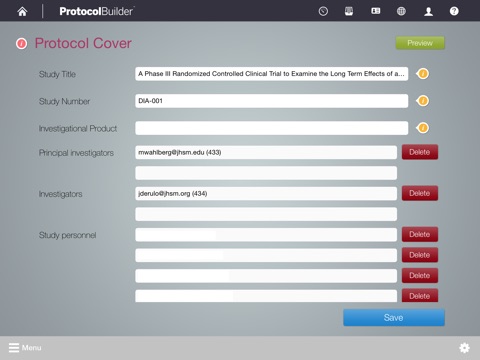Show info for Protocol Cover heading

coord(22,43)
